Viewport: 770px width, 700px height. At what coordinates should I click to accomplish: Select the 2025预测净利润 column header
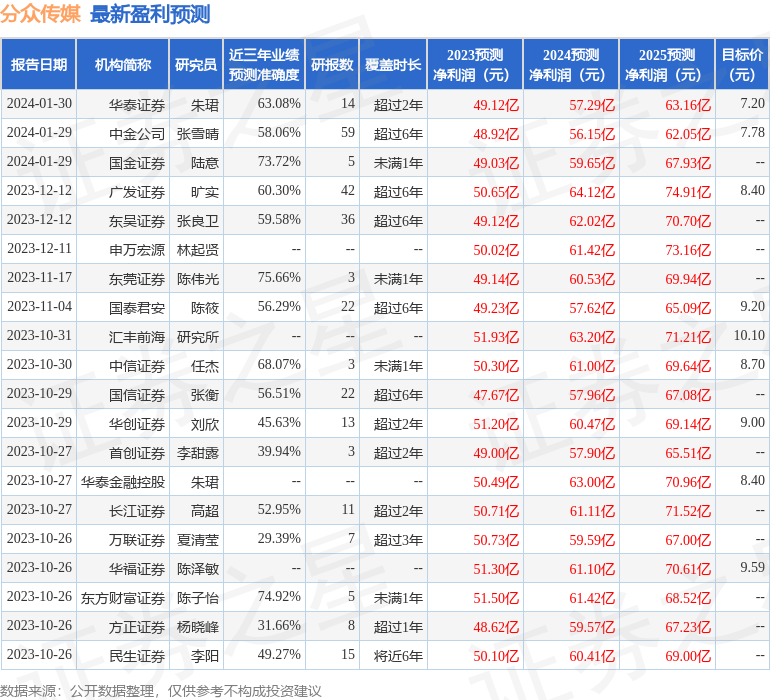pos(666,65)
